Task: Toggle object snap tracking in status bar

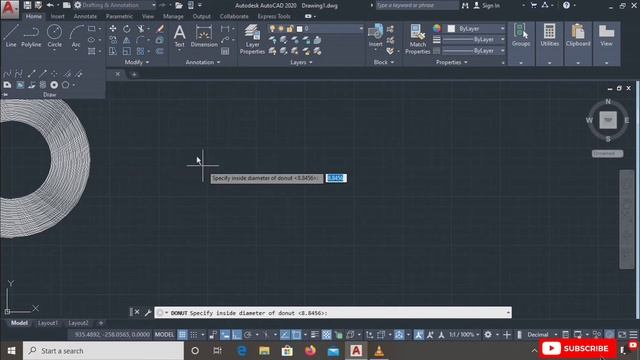Action: pos(285,335)
